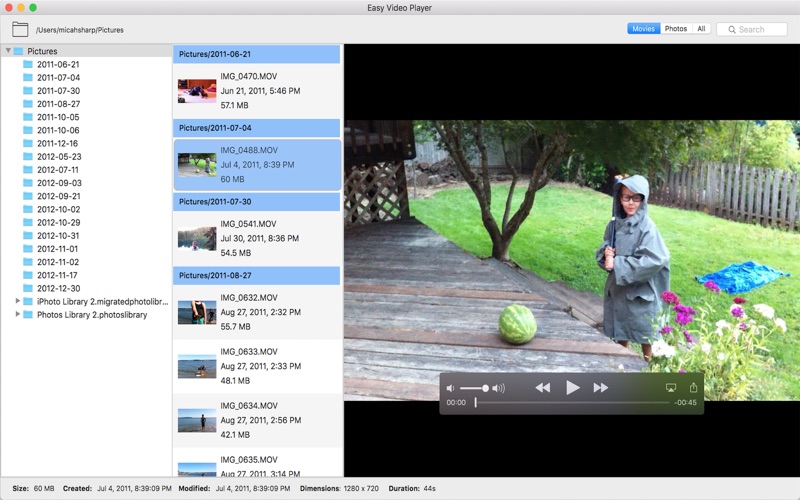Viewport: 800px width, 500px height.
Task: Select Photos Library 2.photoslibrary item
Action: pyautogui.click(x=86, y=315)
